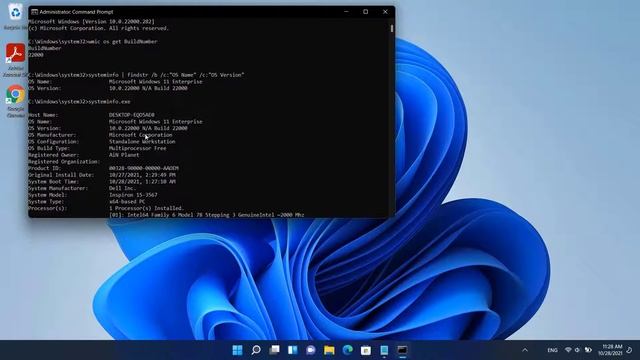Click 'Microsoft Corporation' OS manufacturer value
The image size is (640, 360).
click(x=140, y=135)
